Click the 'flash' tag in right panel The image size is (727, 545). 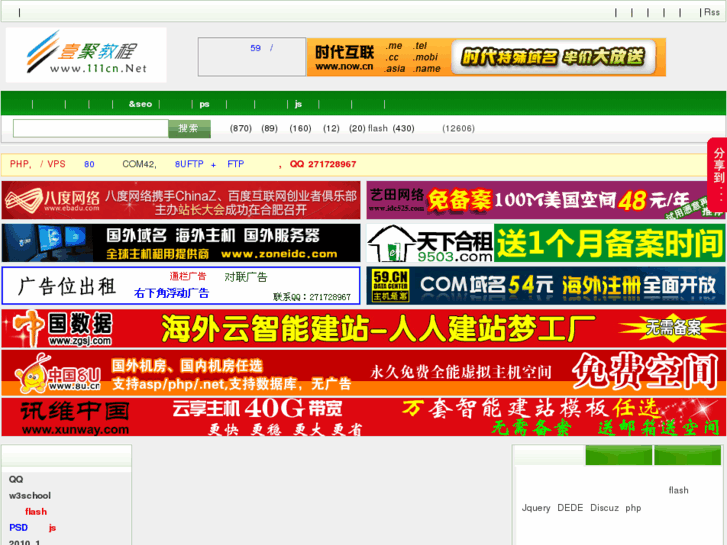point(678,490)
